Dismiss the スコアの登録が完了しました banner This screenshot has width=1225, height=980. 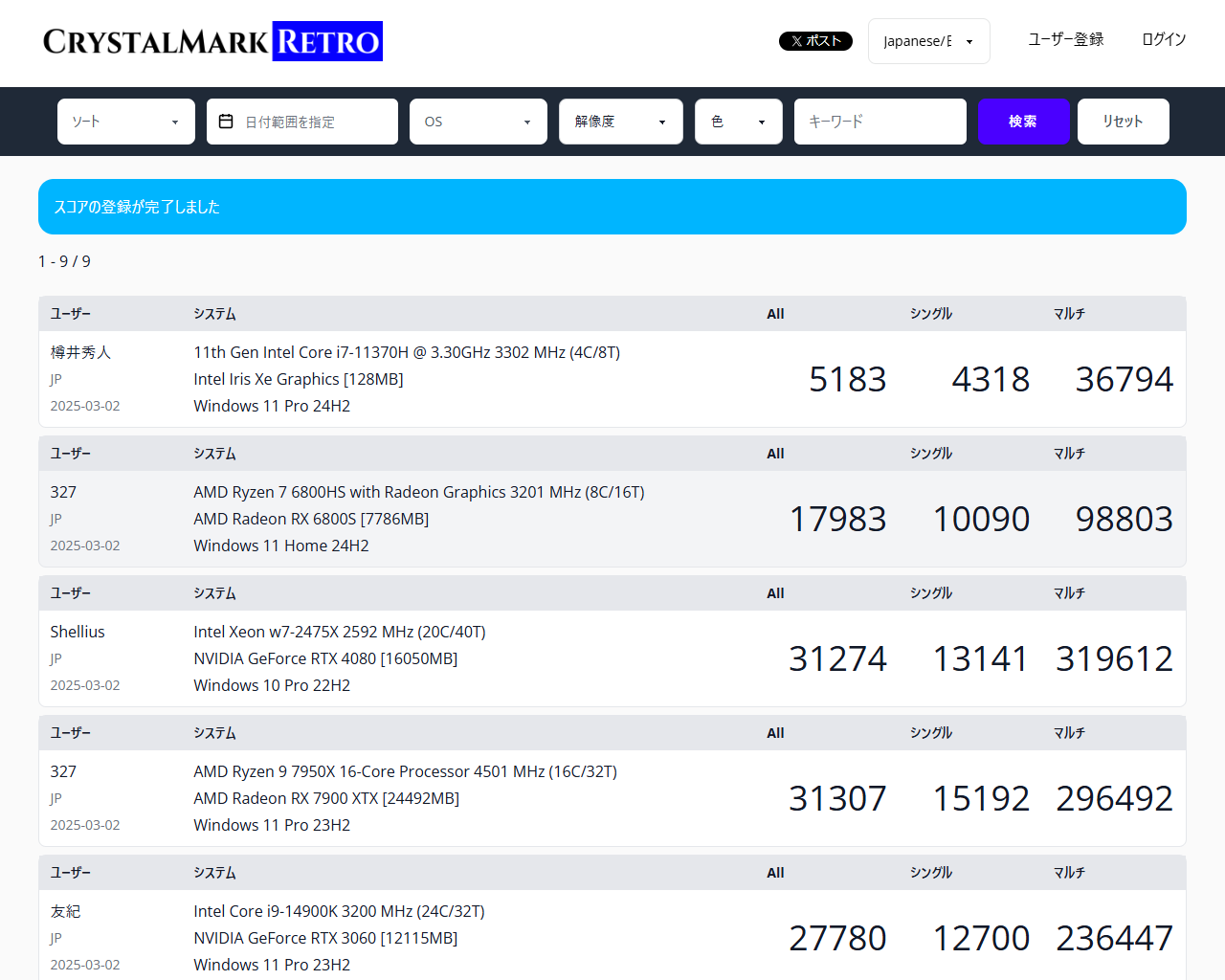point(612,207)
